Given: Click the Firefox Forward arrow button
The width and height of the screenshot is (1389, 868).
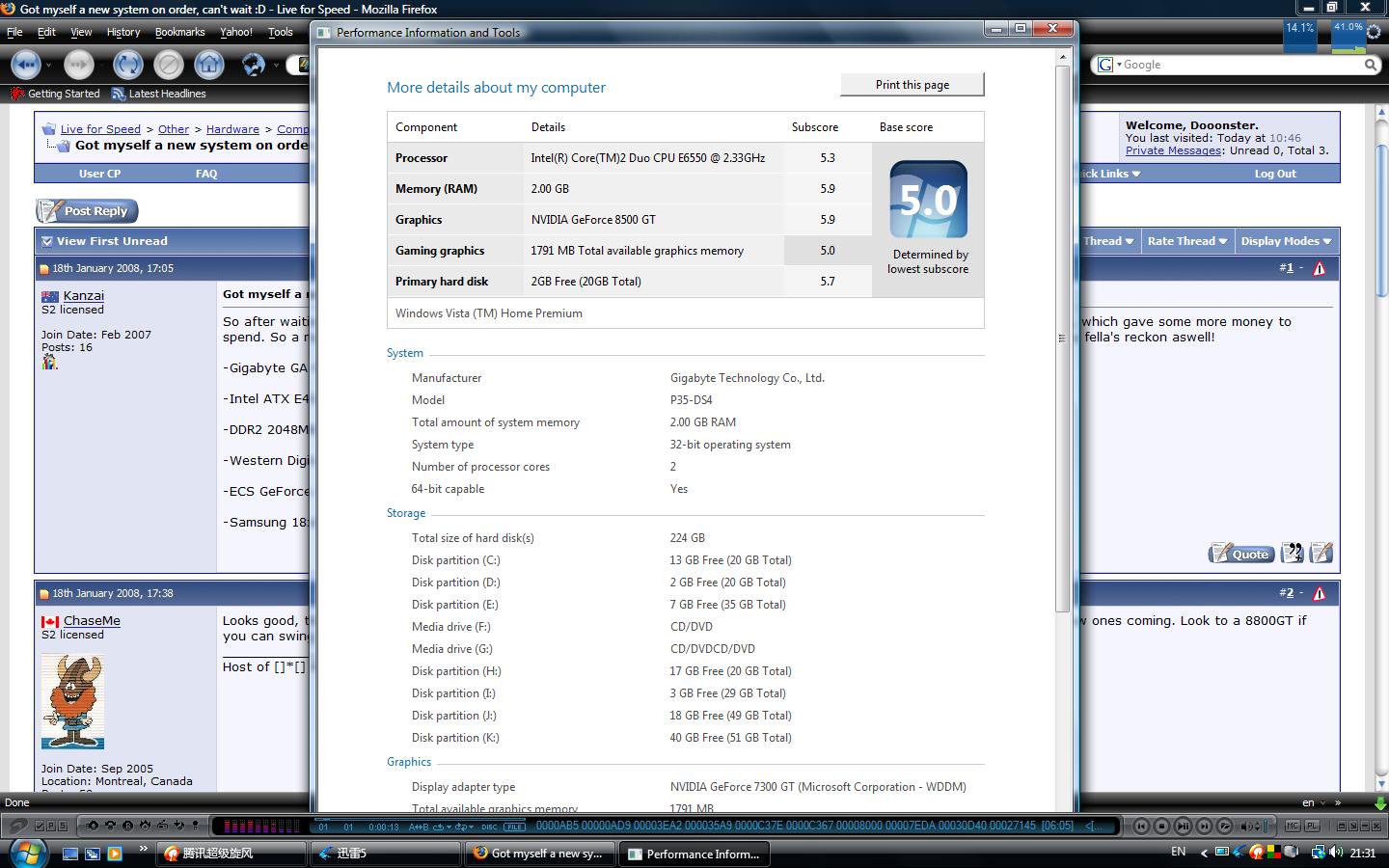Looking at the screenshot, I should point(79,65).
